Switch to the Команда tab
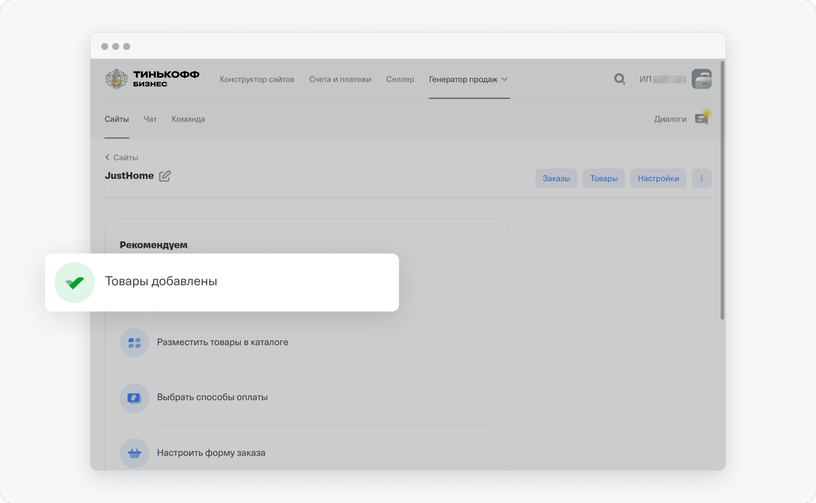The width and height of the screenshot is (816, 503). pyautogui.click(x=188, y=119)
